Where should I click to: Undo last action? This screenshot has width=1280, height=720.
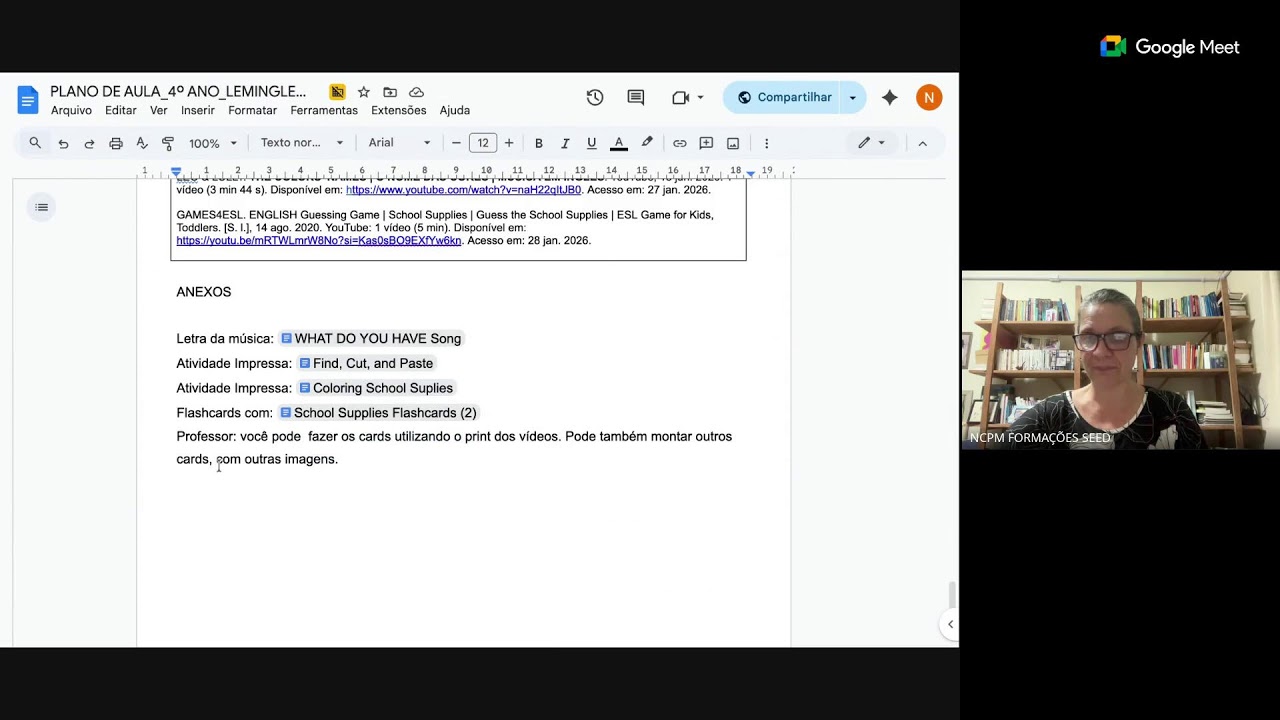point(63,143)
